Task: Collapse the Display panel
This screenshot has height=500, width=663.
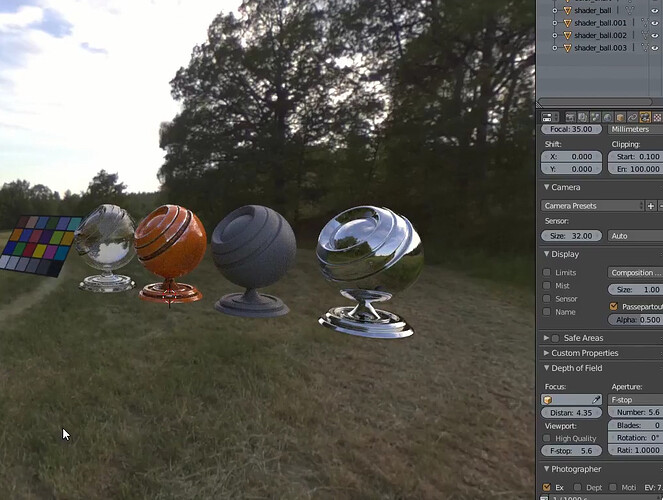Action: click(x=546, y=254)
